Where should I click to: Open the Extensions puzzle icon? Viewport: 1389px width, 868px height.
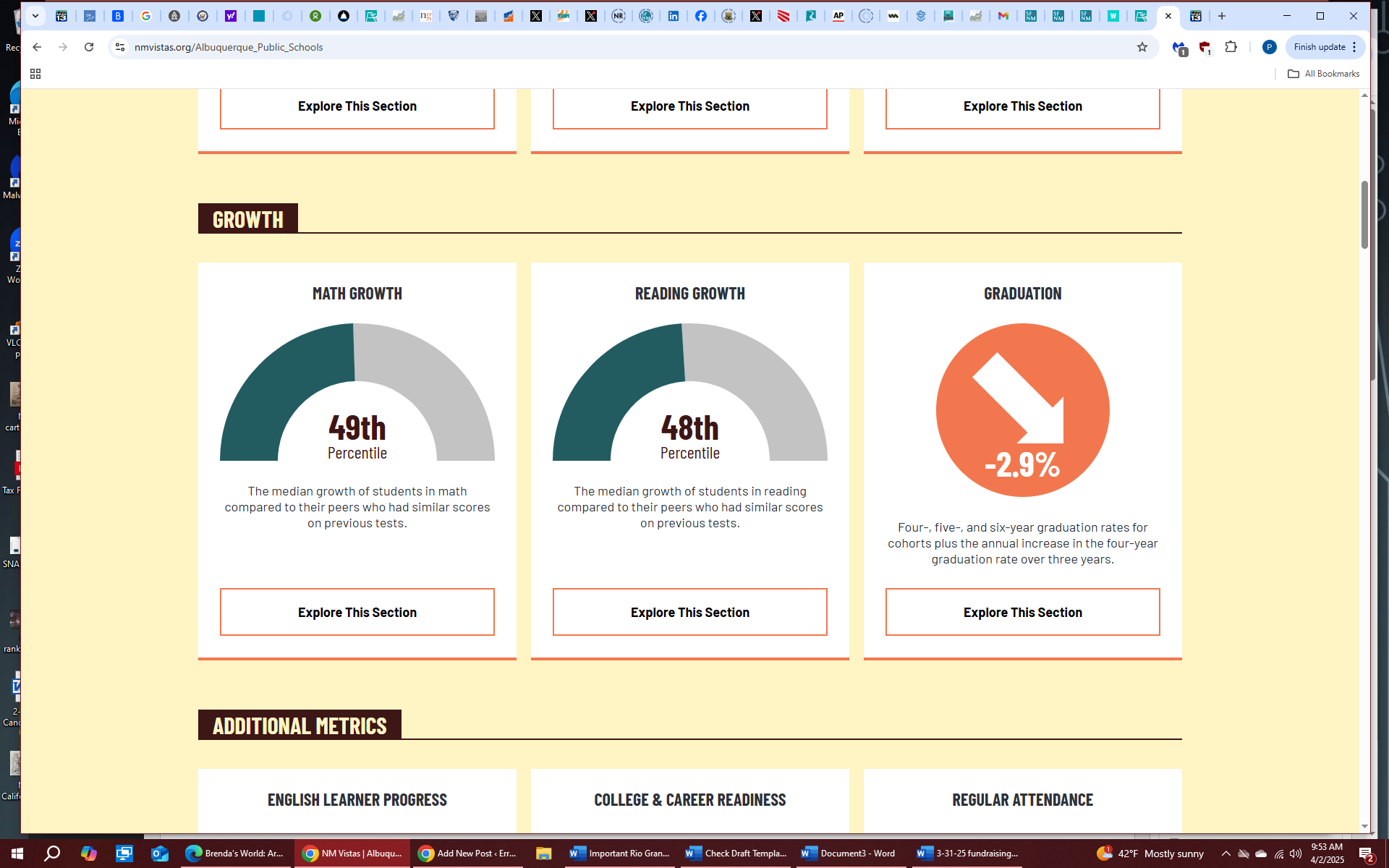[x=1231, y=47]
